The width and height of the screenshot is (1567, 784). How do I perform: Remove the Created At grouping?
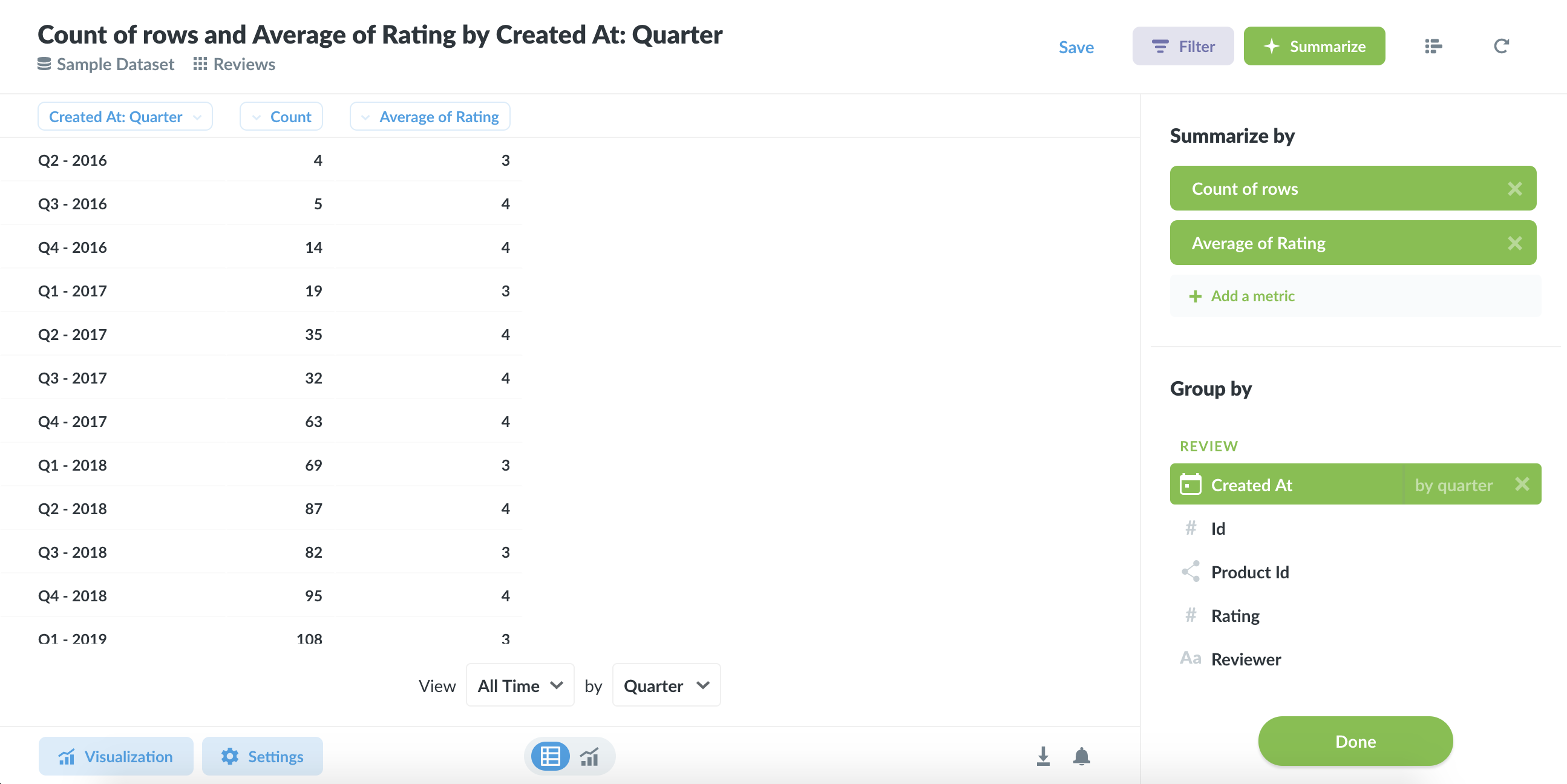coord(1523,485)
